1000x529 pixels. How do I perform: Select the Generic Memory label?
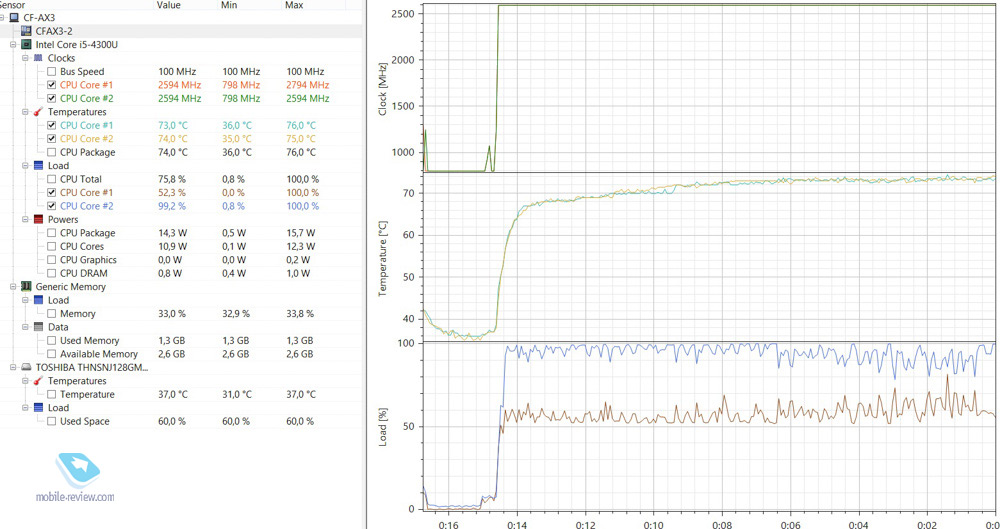click(70, 287)
